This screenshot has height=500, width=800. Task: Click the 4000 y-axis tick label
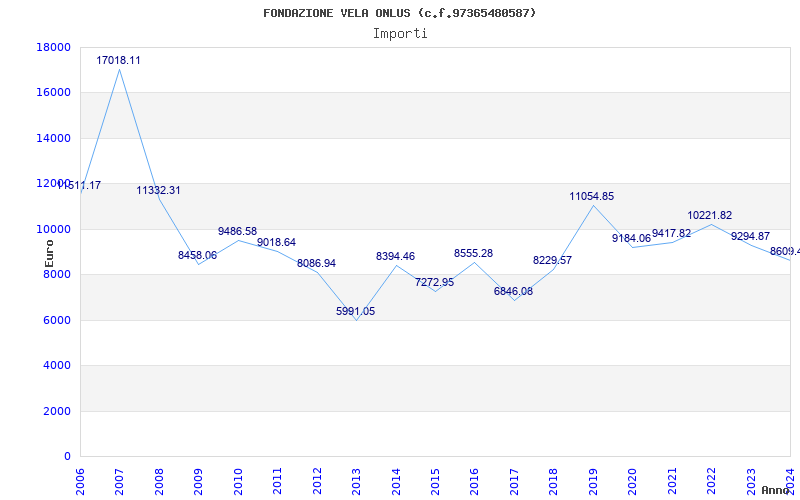pos(57,366)
